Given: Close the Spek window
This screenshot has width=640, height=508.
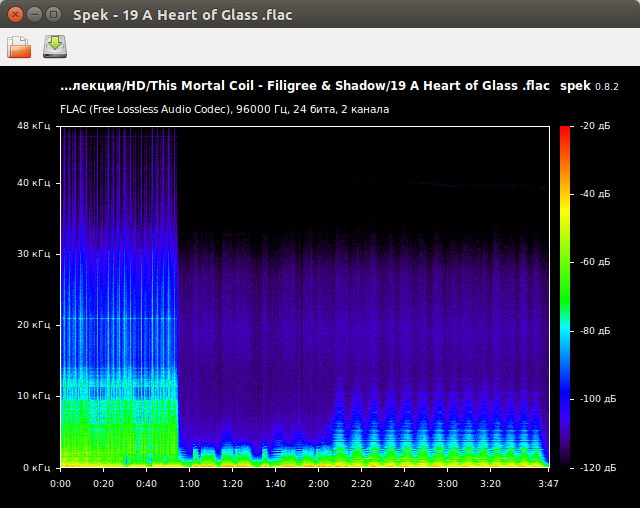Looking at the screenshot, I should tap(15, 14).
